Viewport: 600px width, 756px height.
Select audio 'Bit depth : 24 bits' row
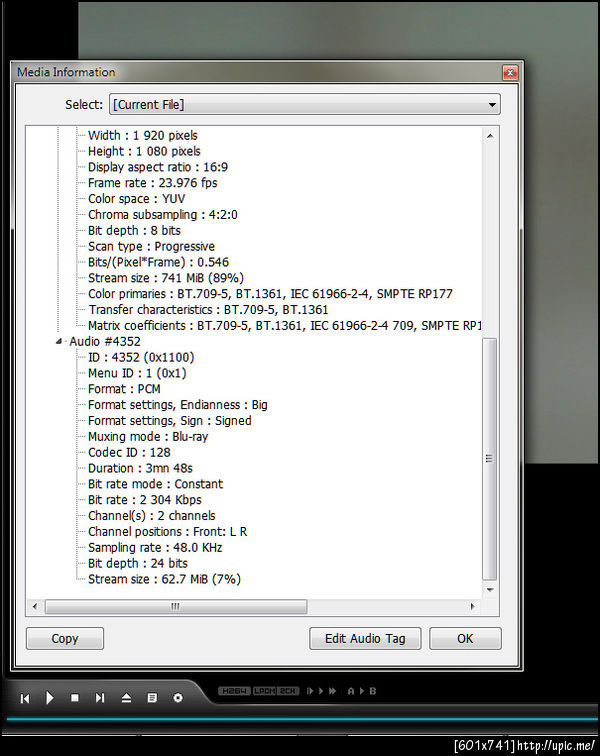137,564
